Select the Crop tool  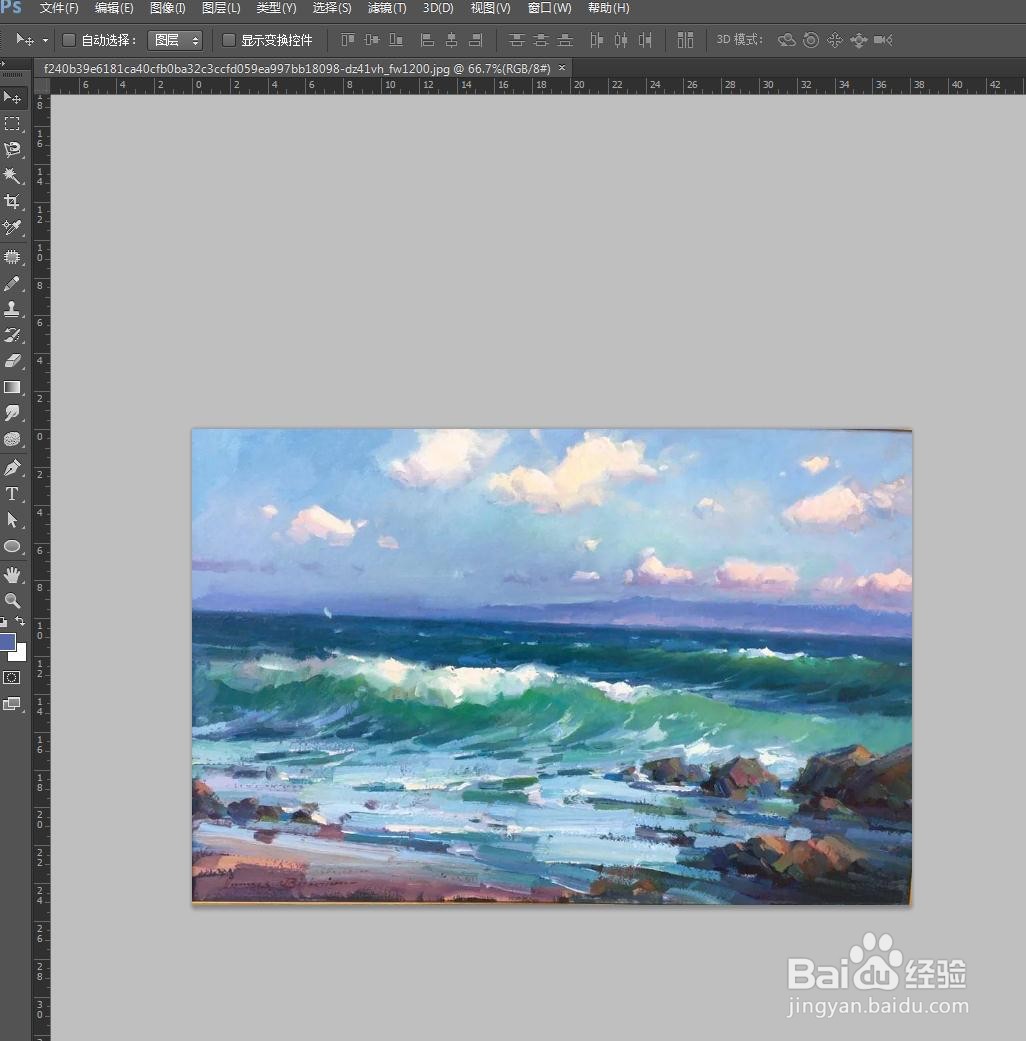pyautogui.click(x=12, y=201)
